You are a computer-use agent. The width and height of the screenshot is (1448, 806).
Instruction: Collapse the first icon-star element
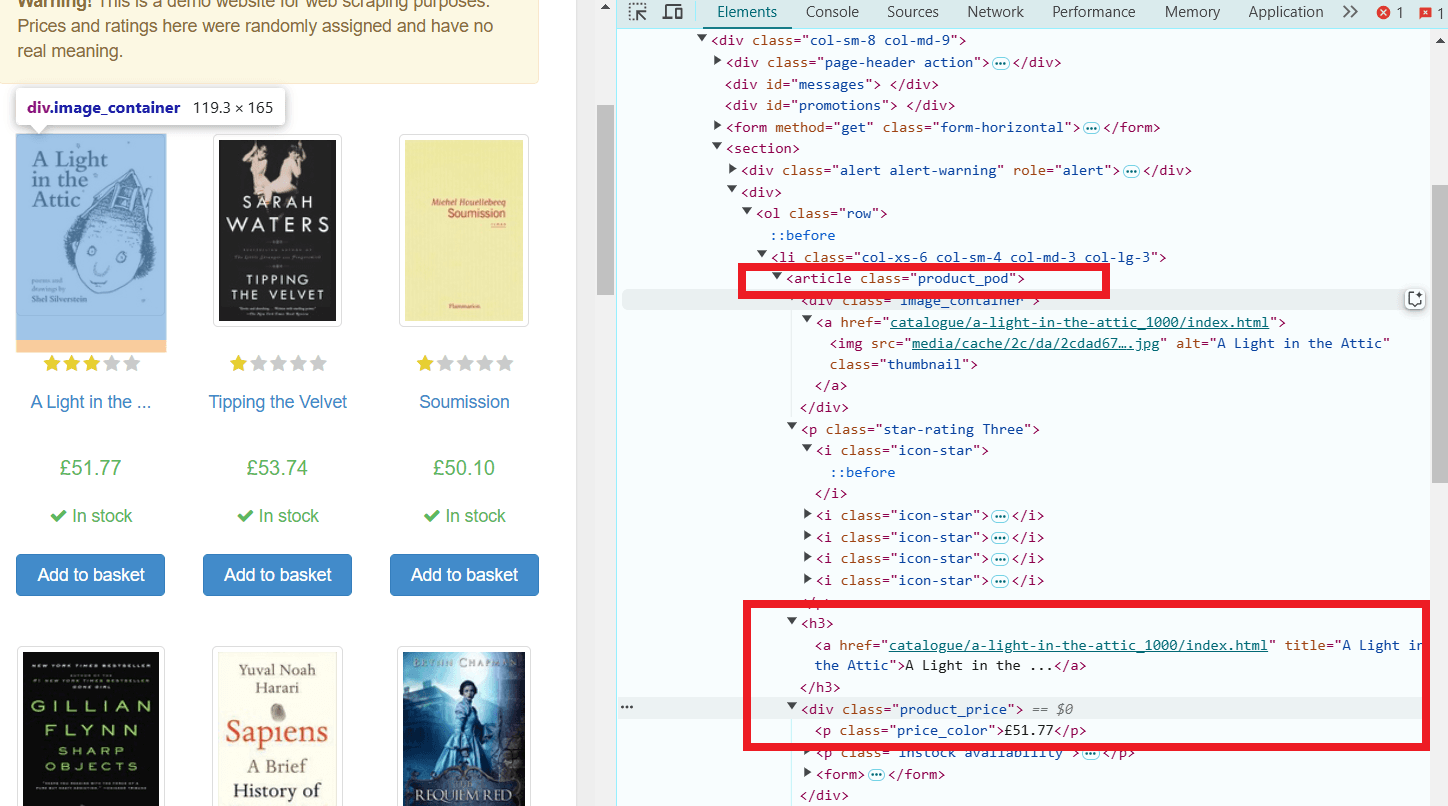pyautogui.click(x=807, y=450)
